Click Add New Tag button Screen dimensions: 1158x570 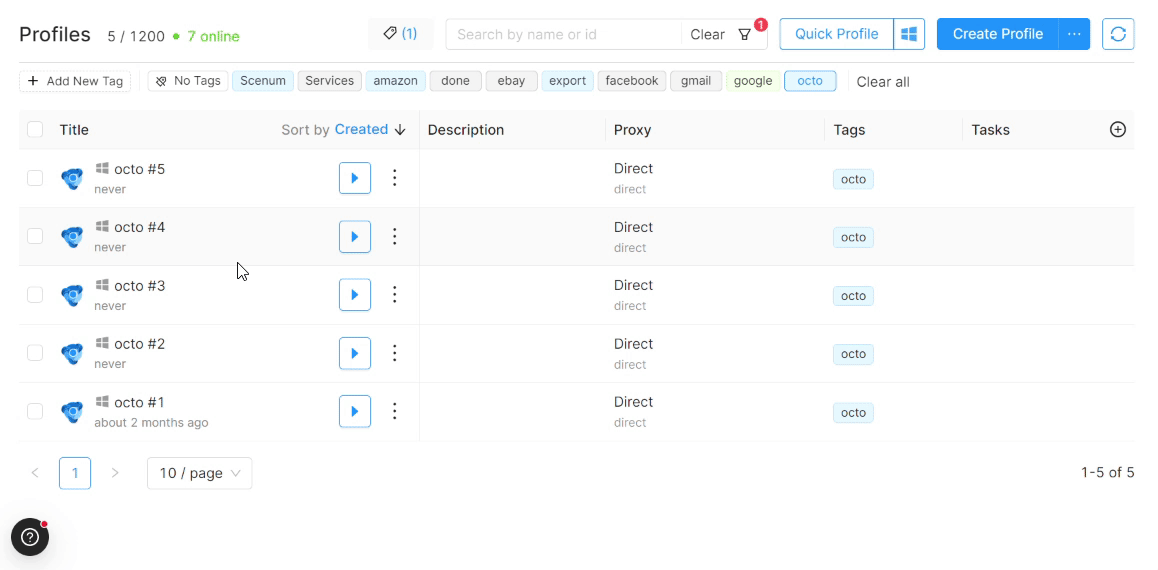[x=75, y=81]
